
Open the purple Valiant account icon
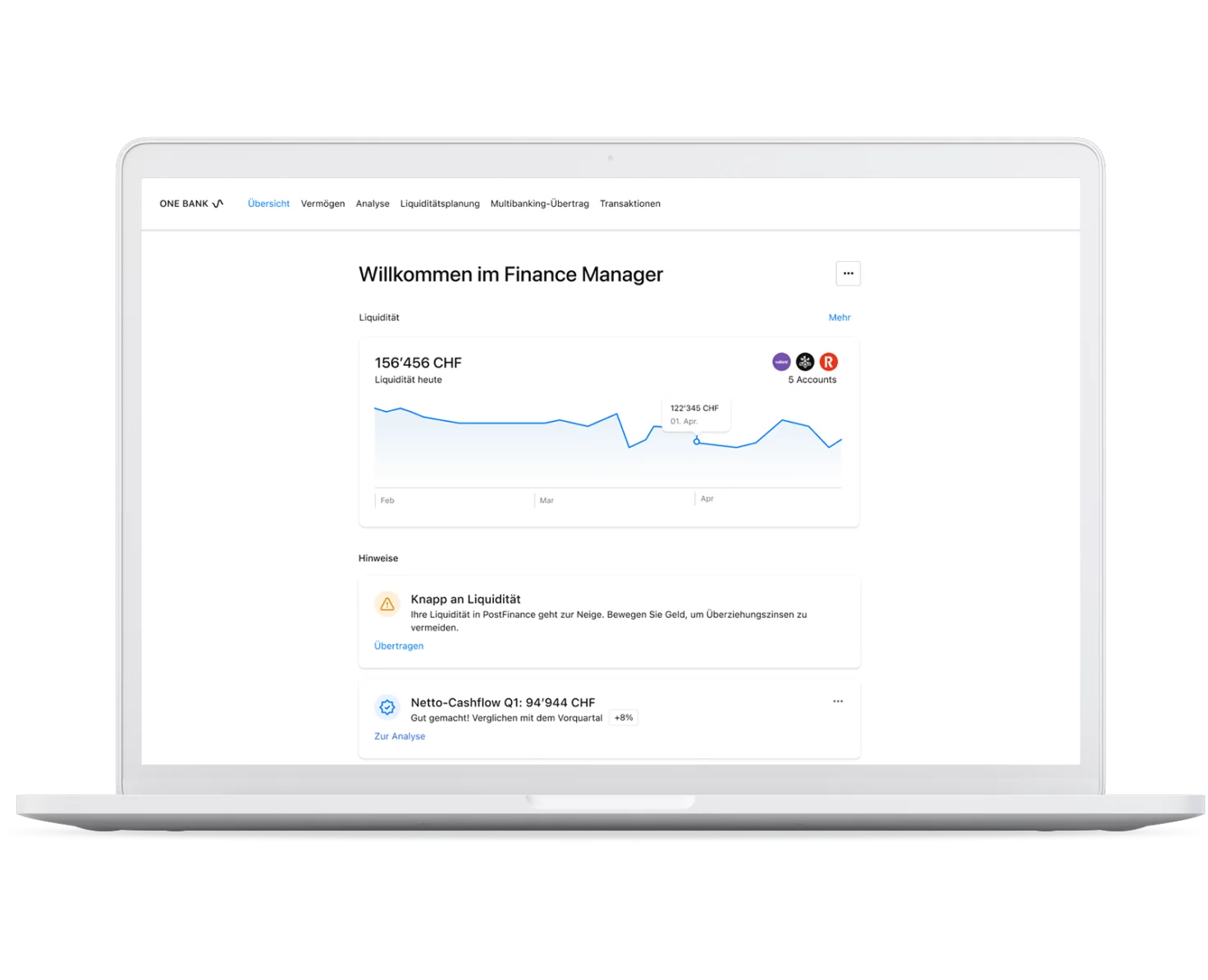[781, 362]
